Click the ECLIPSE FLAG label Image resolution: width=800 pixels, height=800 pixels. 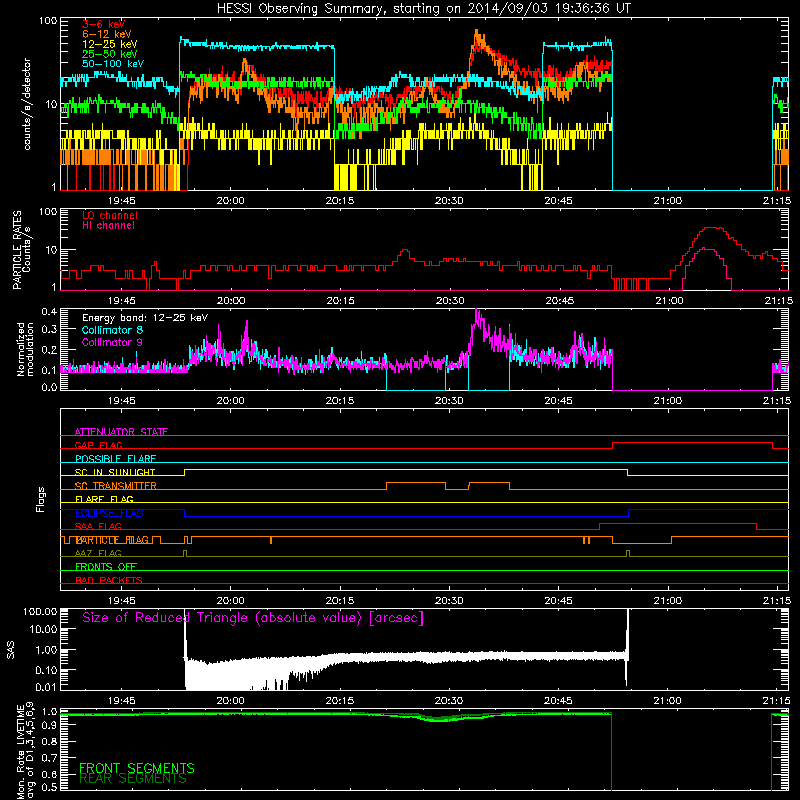coord(109,513)
